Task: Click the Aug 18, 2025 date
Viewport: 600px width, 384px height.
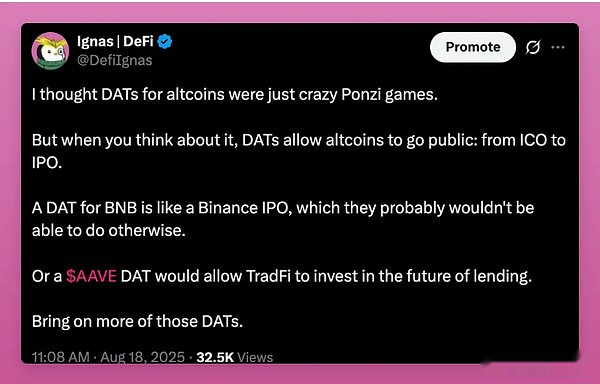Action: coord(142,357)
